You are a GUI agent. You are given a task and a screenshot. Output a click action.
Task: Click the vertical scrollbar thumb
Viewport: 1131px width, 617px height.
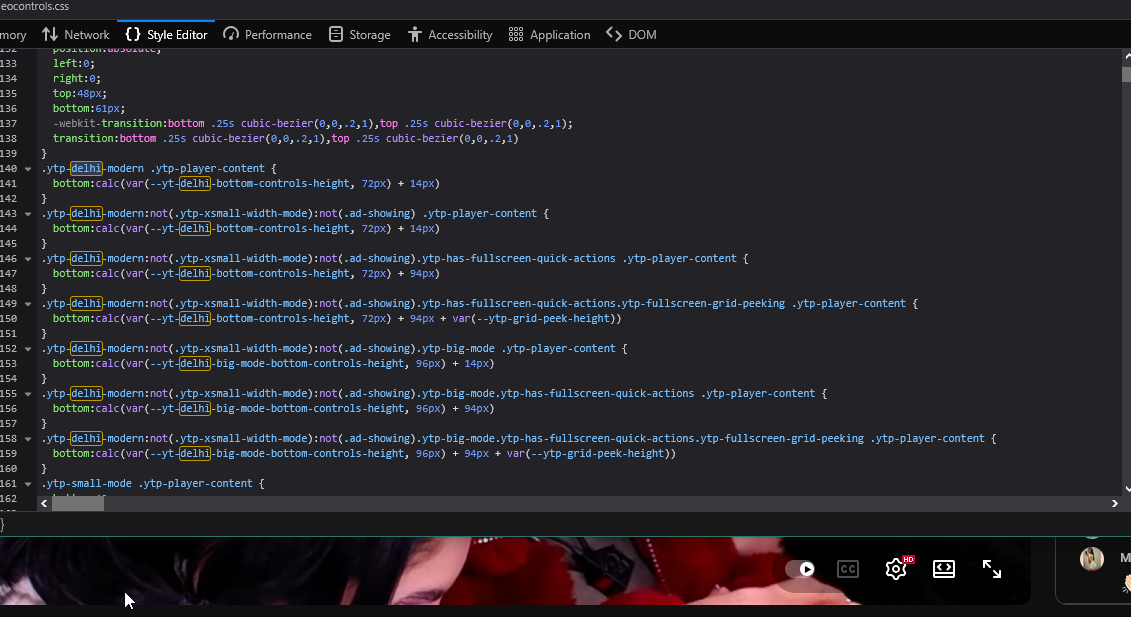pyautogui.click(x=1127, y=74)
